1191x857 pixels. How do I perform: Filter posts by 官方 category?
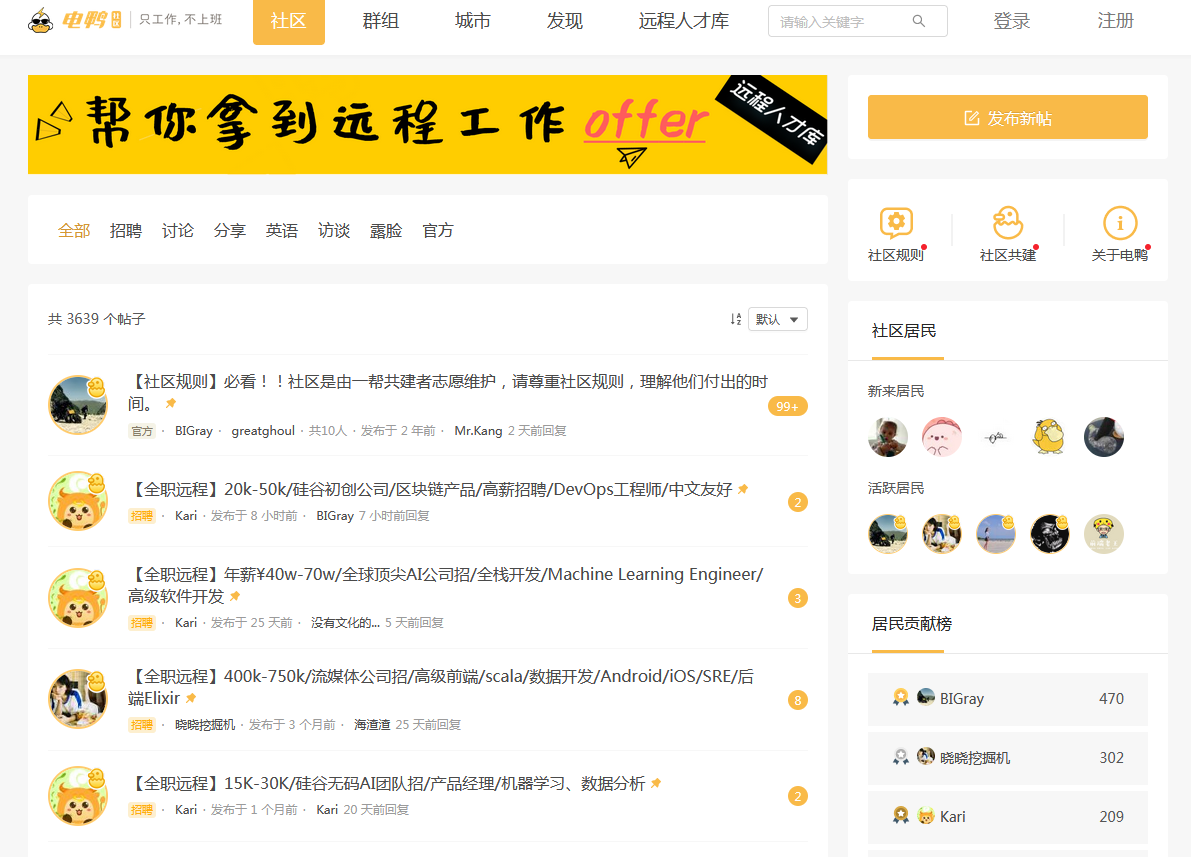(x=438, y=230)
